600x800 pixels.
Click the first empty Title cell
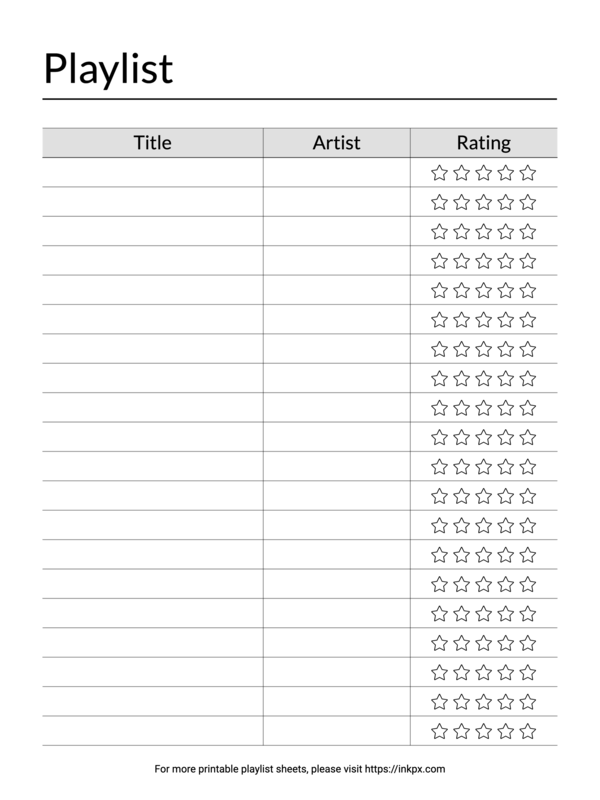pos(152,172)
